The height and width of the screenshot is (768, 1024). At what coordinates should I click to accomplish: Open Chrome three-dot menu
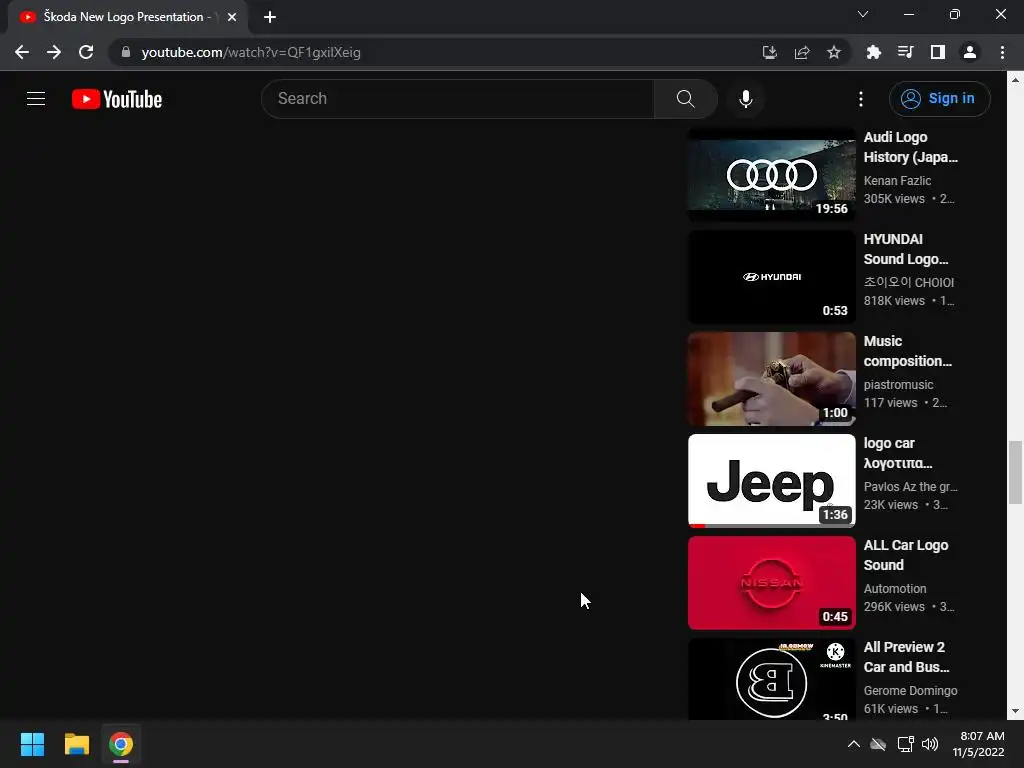click(x=1002, y=52)
